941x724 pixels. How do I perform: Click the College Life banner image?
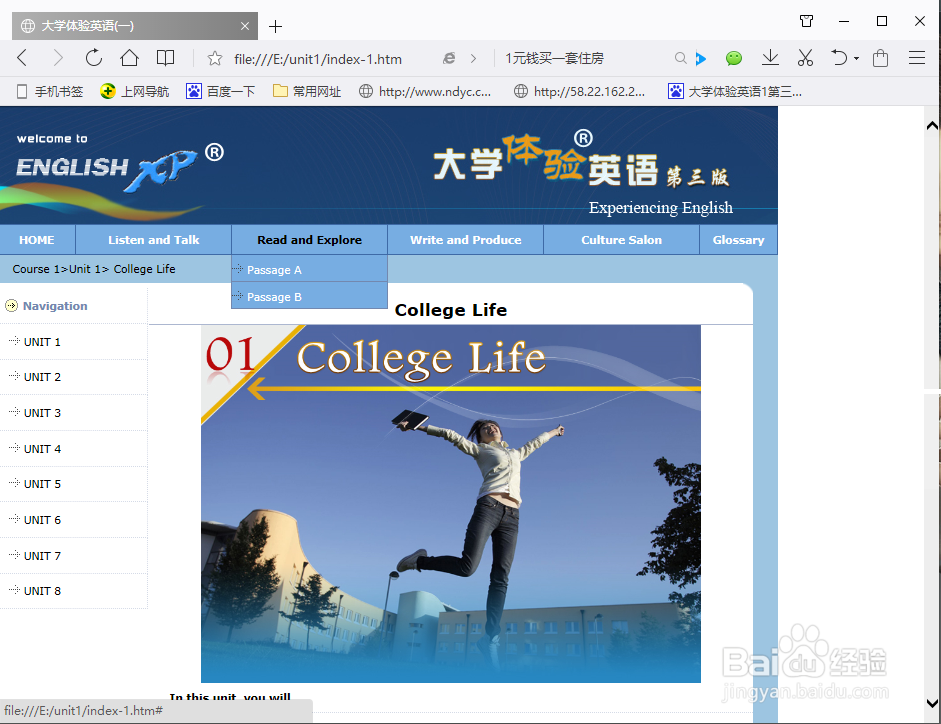(451, 504)
